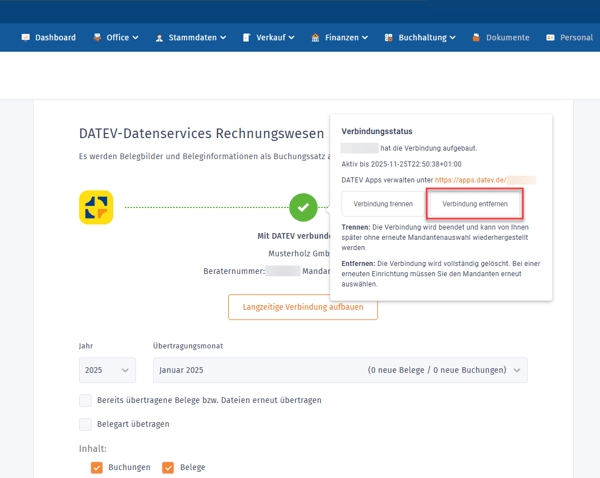Click the green connection checkmark icon
This screenshot has width=600, height=478.
303,208
